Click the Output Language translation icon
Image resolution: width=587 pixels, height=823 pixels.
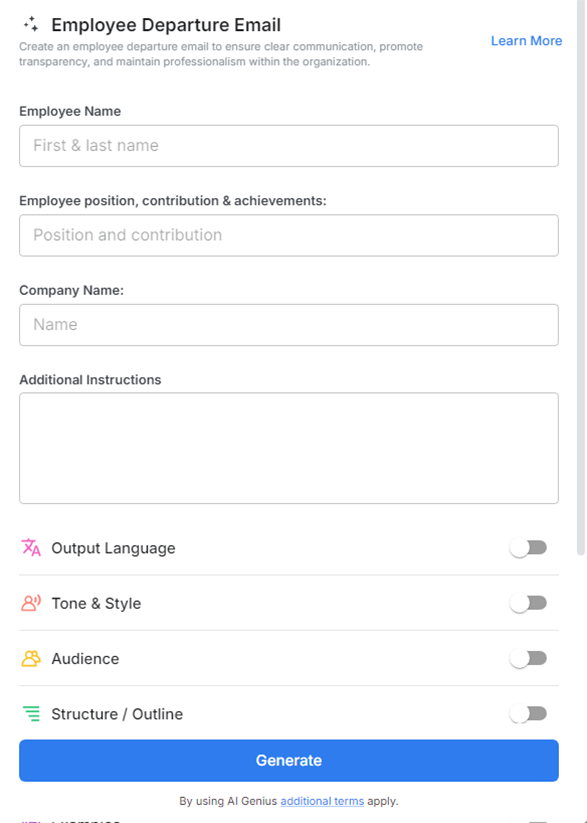click(30, 547)
